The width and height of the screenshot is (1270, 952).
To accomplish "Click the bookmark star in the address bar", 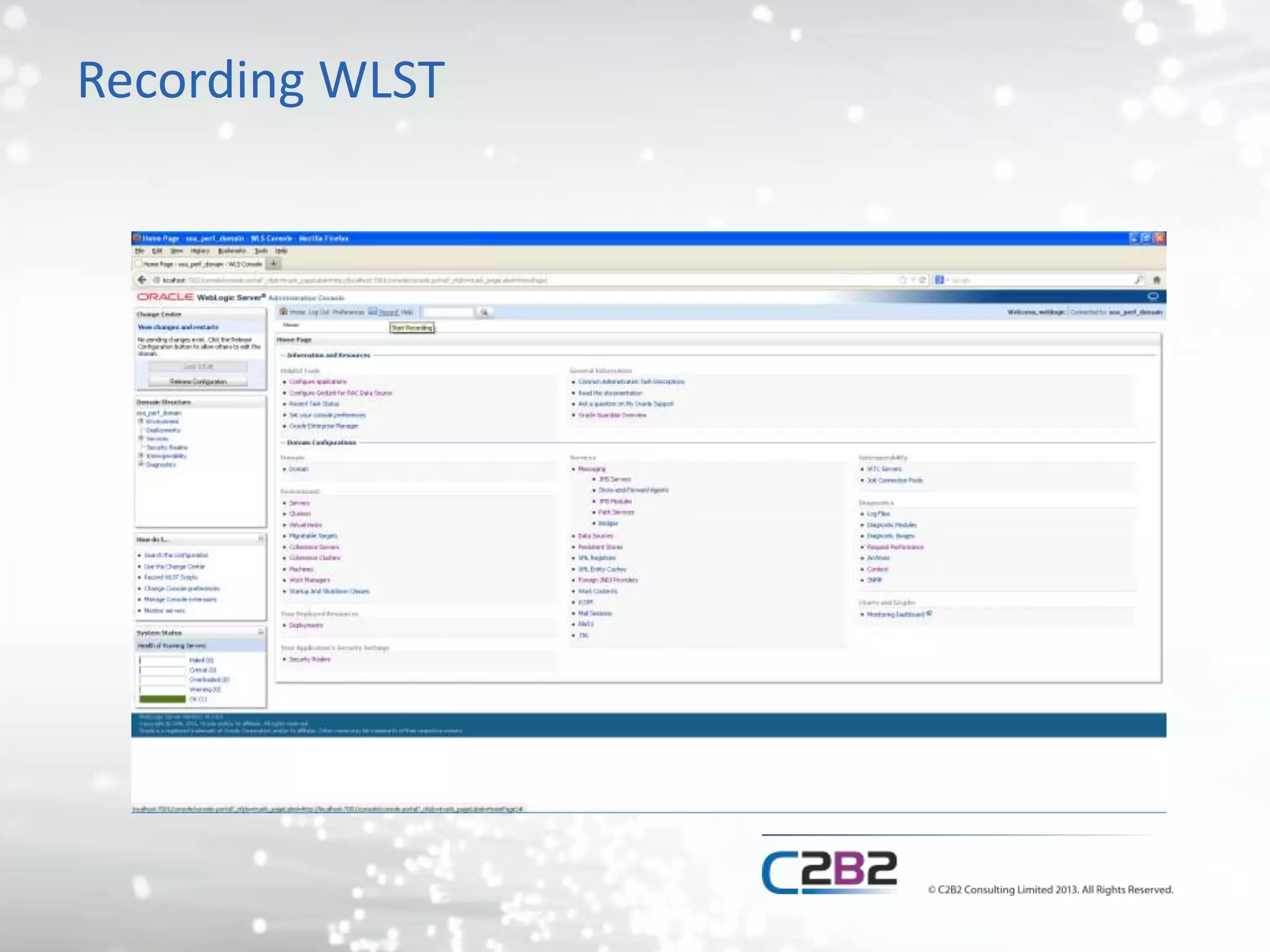I will point(903,280).
